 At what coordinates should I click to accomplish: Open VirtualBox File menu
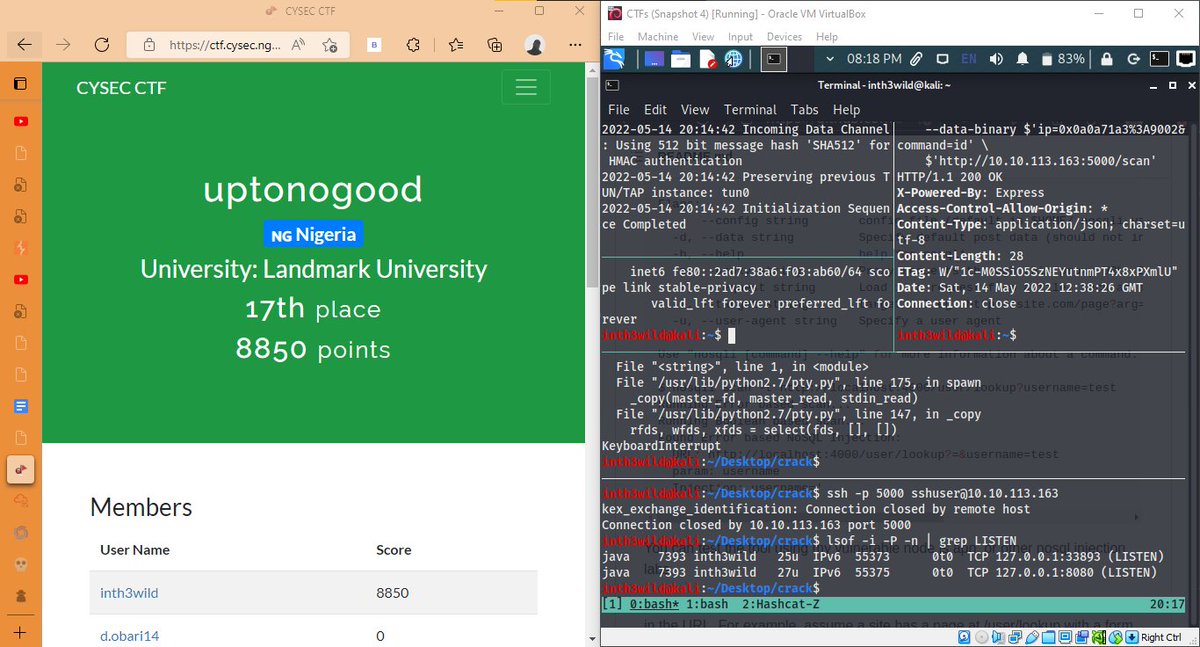click(x=617, y=37)
